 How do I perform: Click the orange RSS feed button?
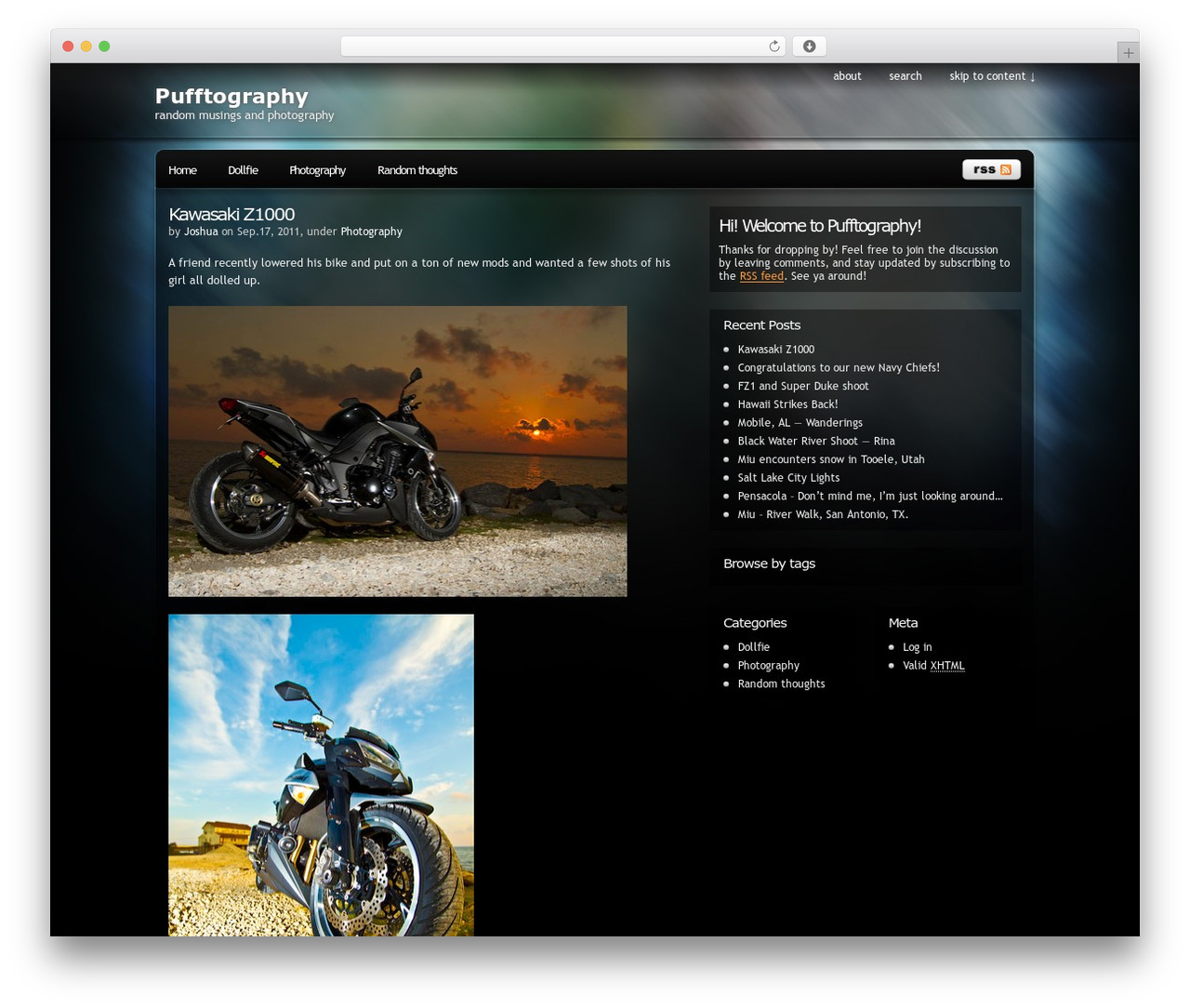tap(991, 169)
